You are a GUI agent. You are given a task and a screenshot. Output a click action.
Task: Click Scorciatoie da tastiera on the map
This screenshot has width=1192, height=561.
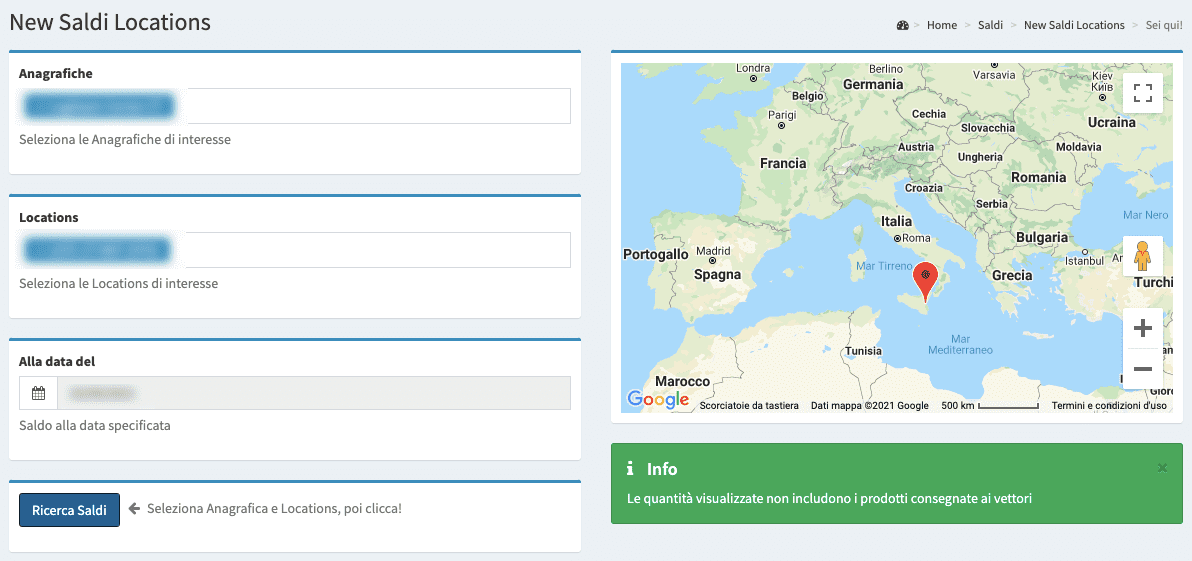748,406
